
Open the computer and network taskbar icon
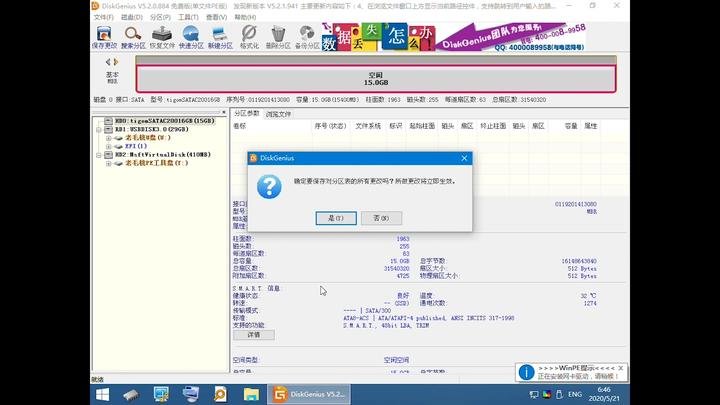pos(191,394)
